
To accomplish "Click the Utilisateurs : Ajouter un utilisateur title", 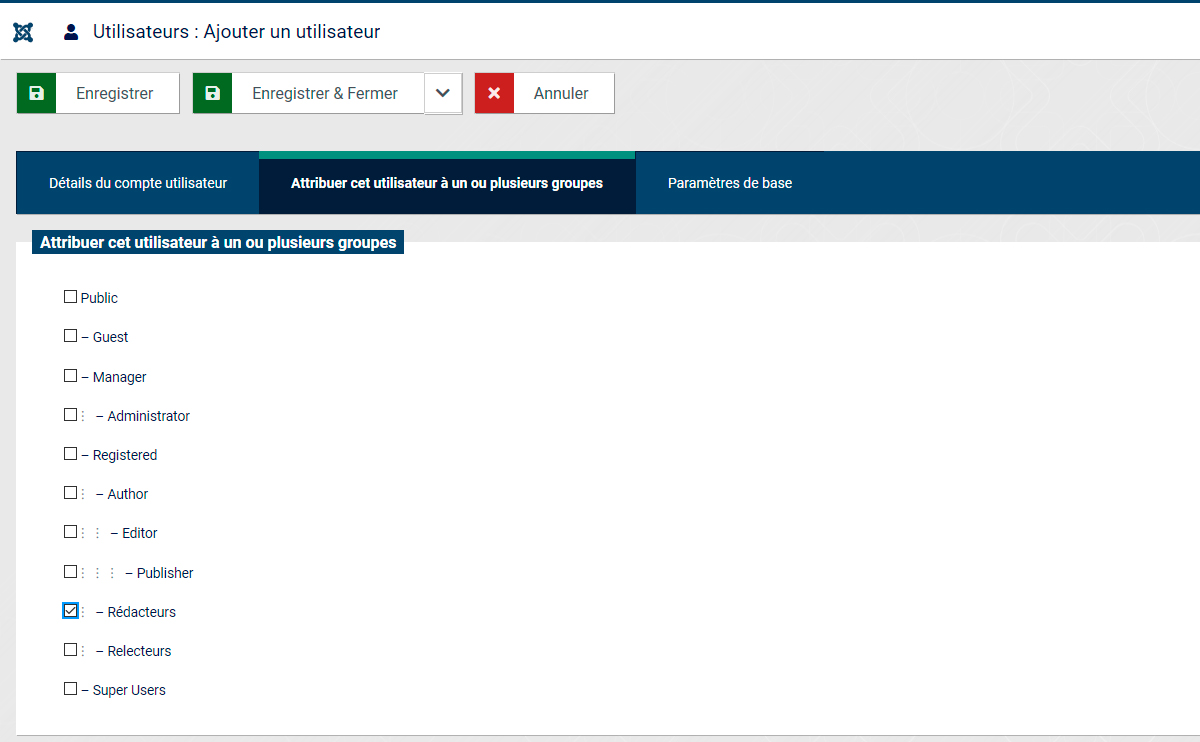I will point(237,32).
